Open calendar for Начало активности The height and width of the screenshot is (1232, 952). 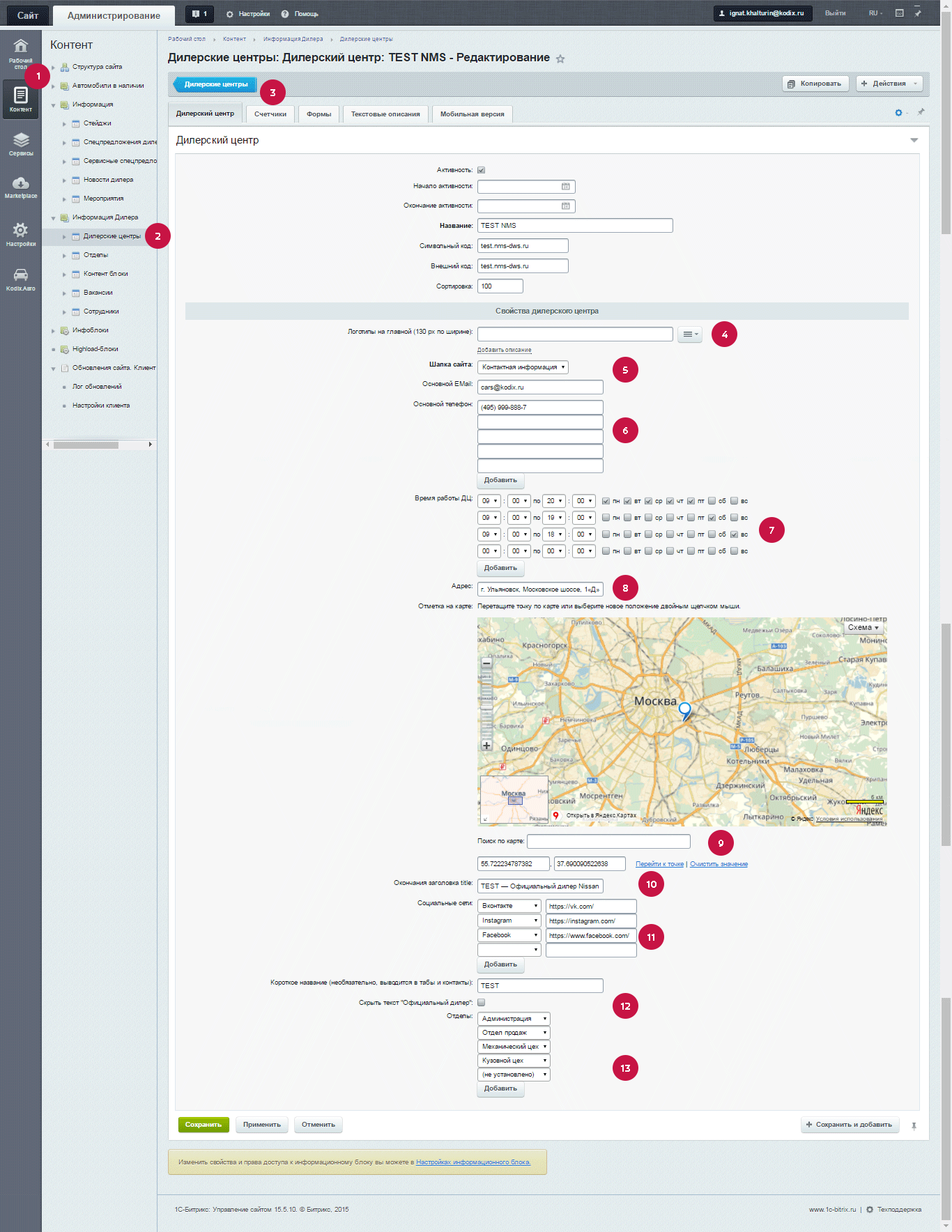[x=566, y=187]
